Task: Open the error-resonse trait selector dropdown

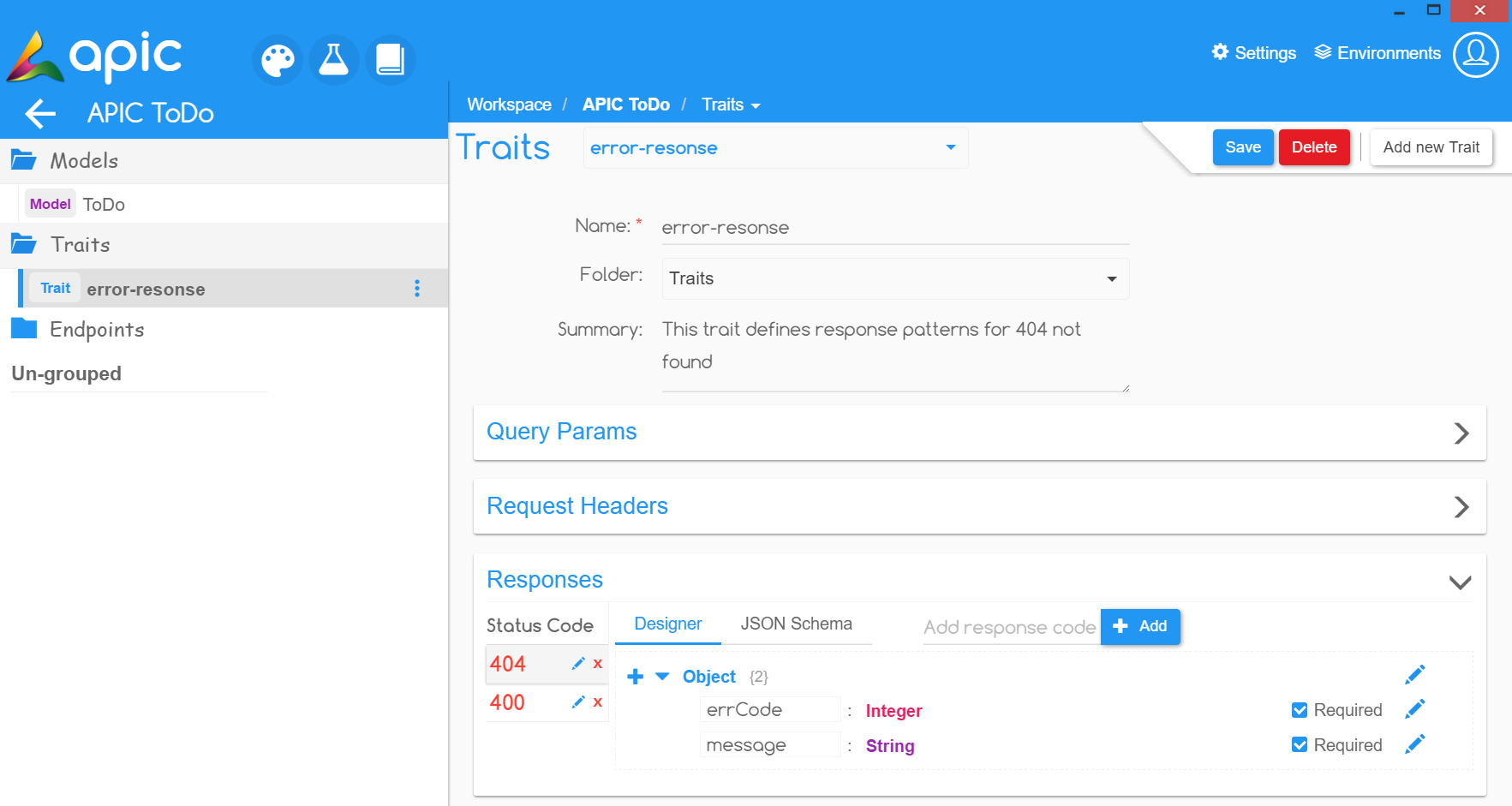Action: pyautogui.click(x=774, y=148)
